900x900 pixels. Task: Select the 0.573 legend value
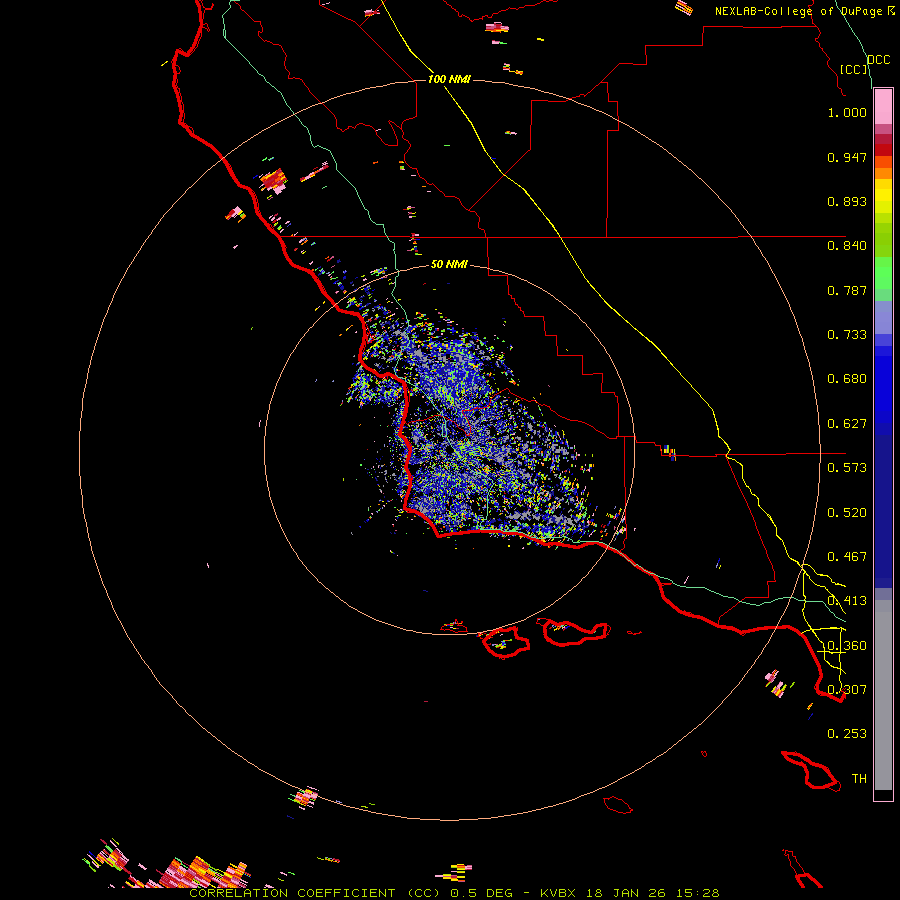pyautogui.click(x=847, y=468)
